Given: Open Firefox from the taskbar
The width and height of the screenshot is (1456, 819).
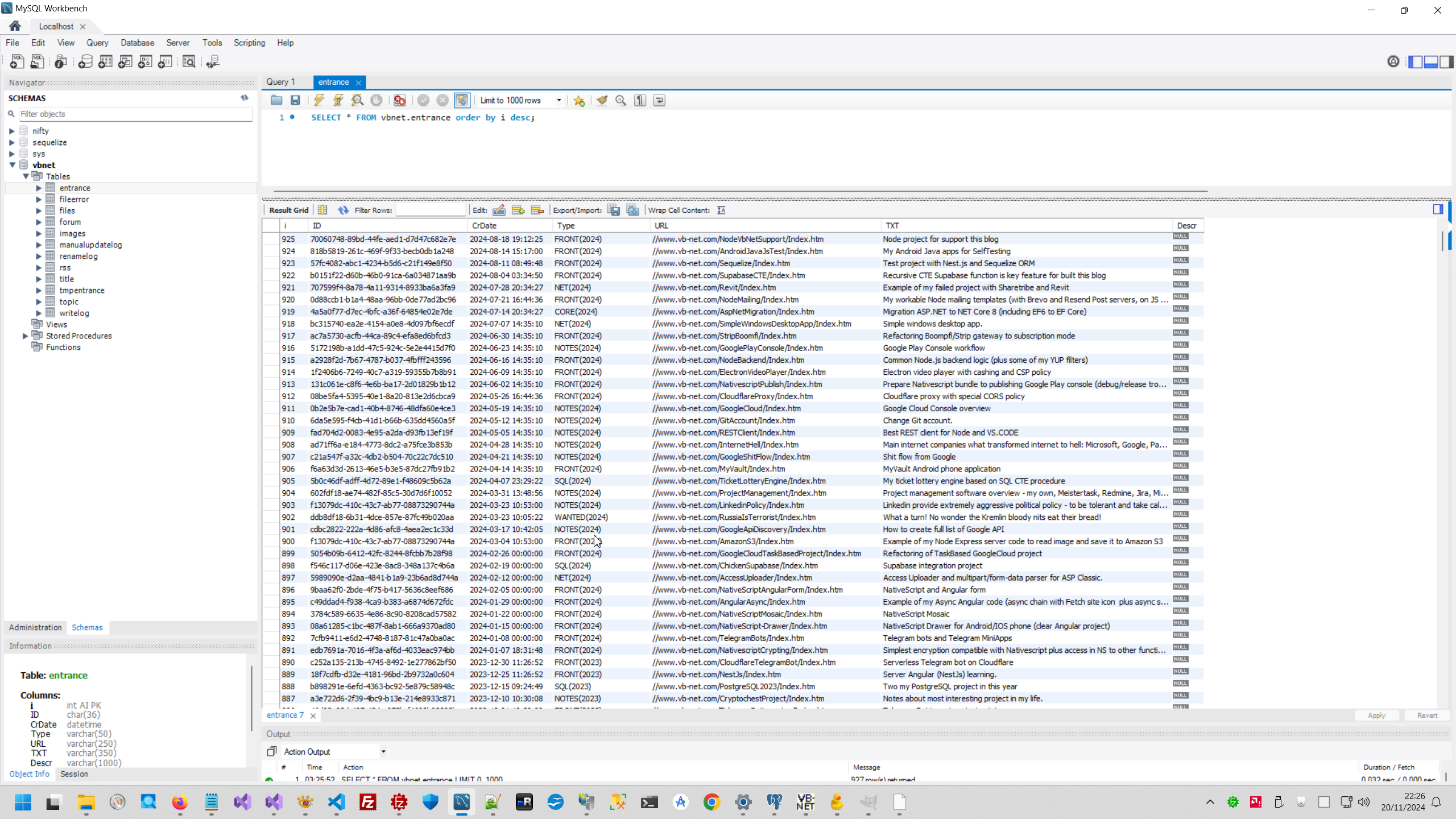Looking at the screenshot, I should pyautogui.click(x=180, y=803).
